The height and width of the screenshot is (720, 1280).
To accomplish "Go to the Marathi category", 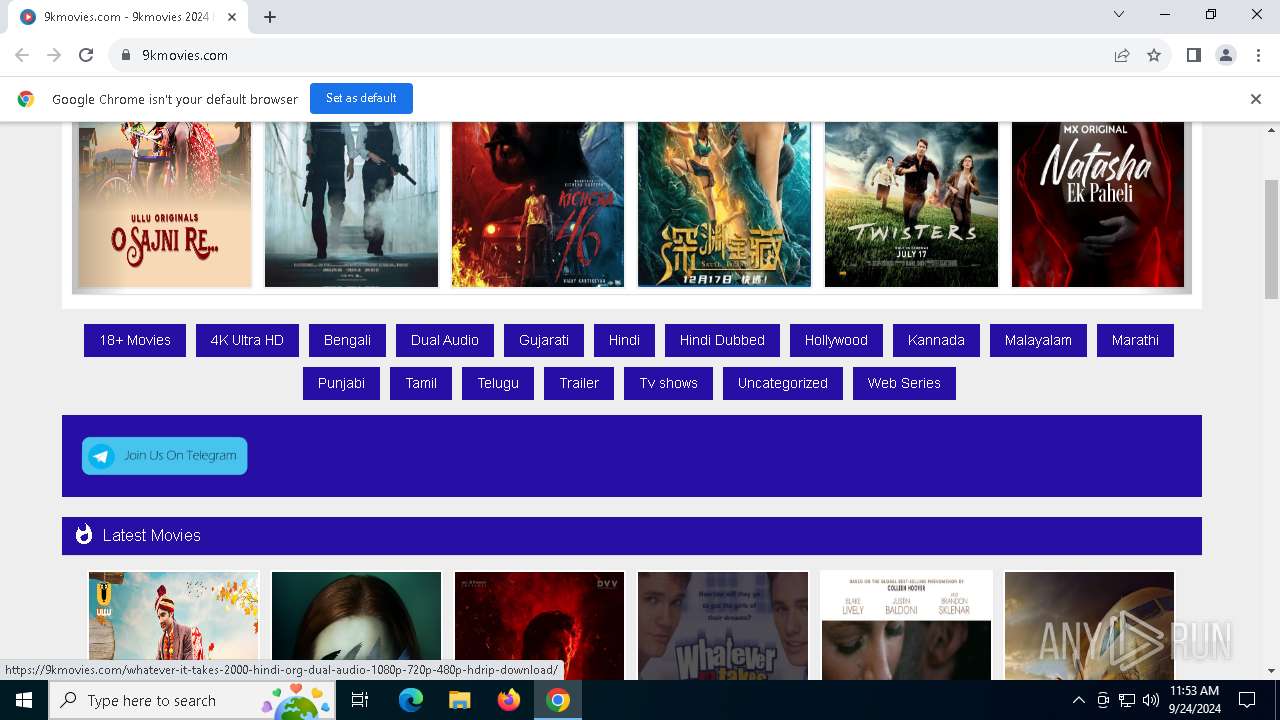I will click(1135, 340).
